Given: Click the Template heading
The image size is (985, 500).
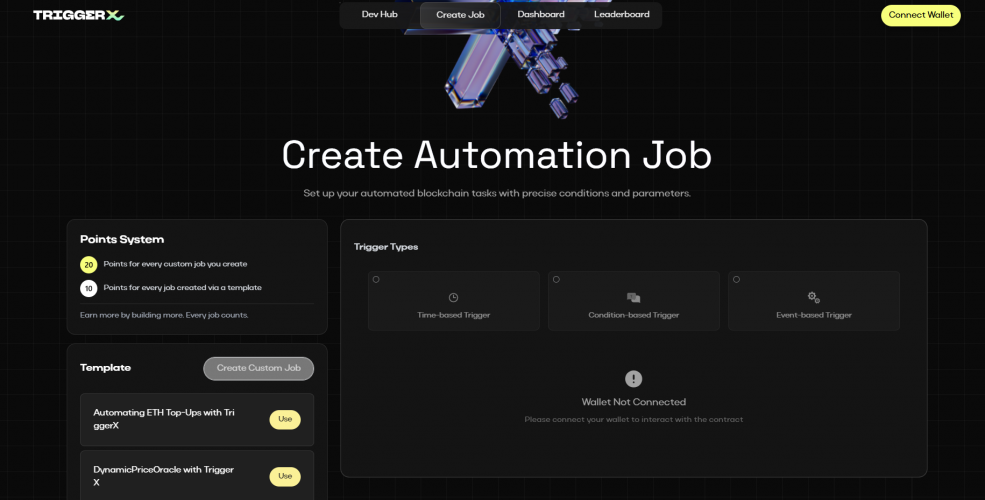Looking at the screenshot, I should [x=106, y=367].
